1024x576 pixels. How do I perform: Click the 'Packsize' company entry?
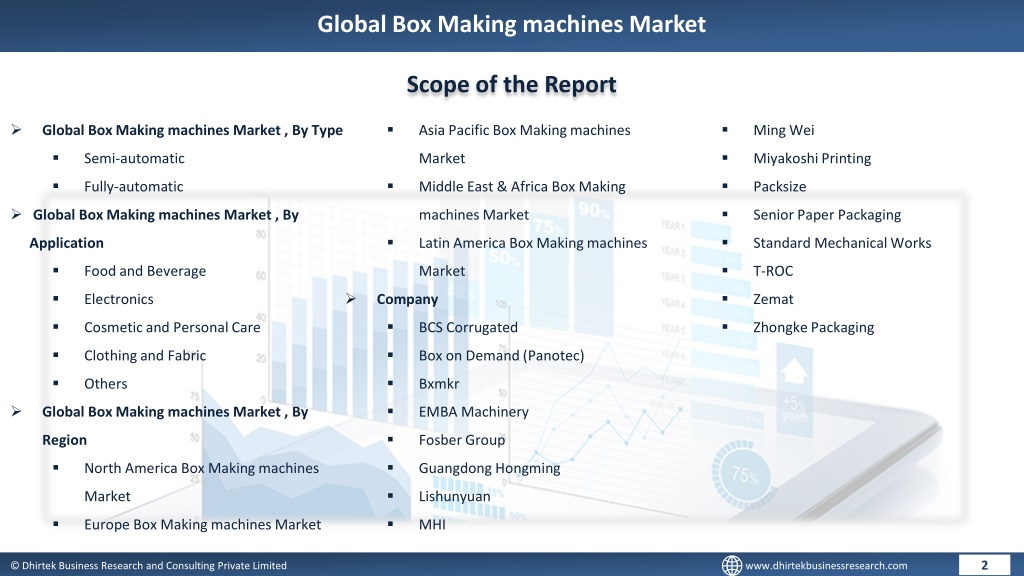coord(780,186)
